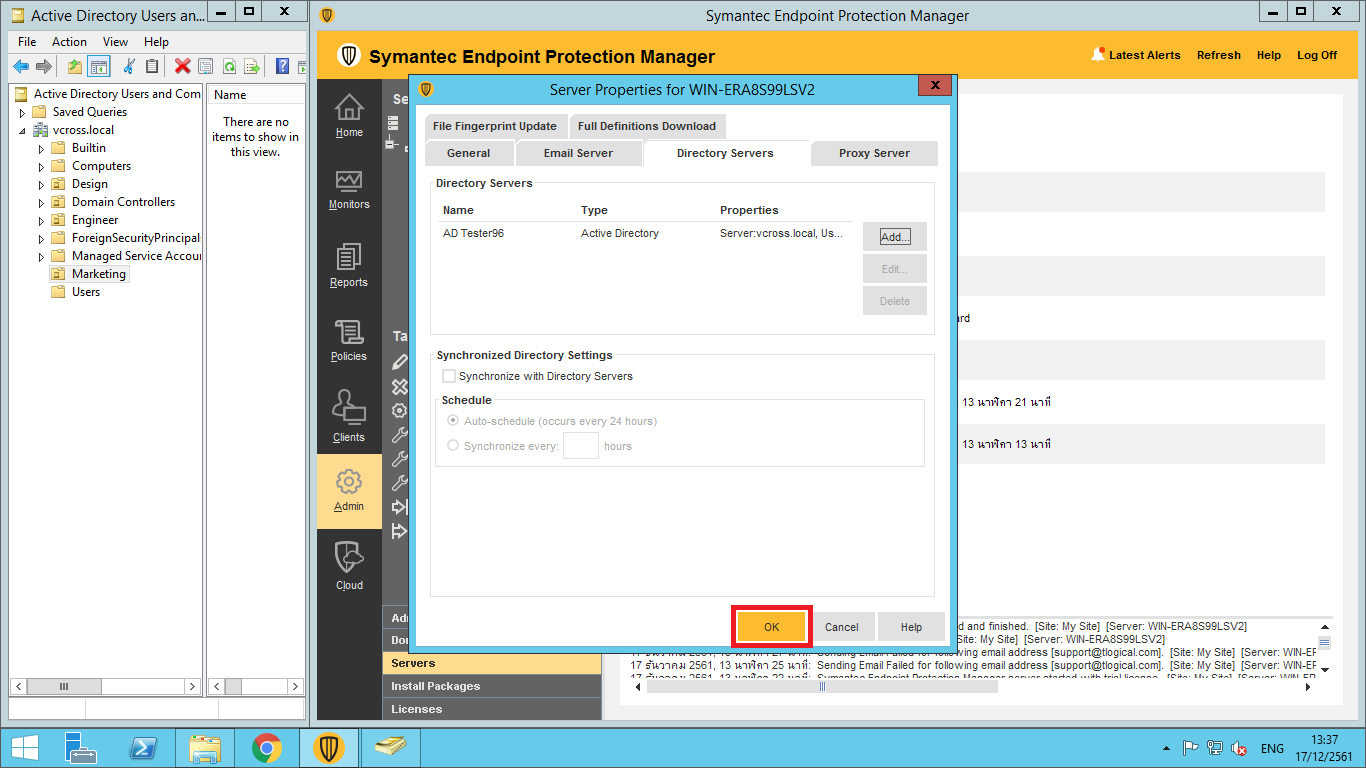Open the Action menu
This screenshot has width=1366, height=768.
pos(69,42)
